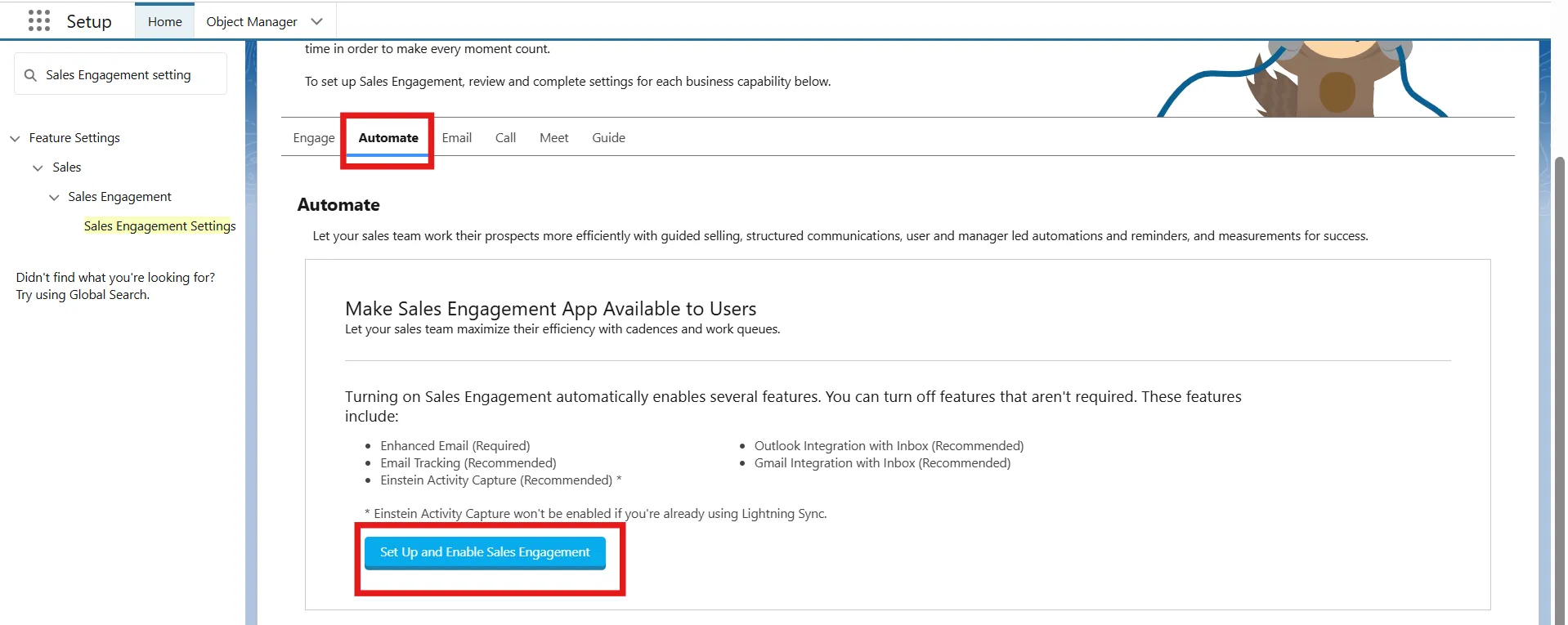Image resolution: width=1568 pixels, height=625 pixels.
Task: Click the Quick Find search field
Action: (131, 75)
